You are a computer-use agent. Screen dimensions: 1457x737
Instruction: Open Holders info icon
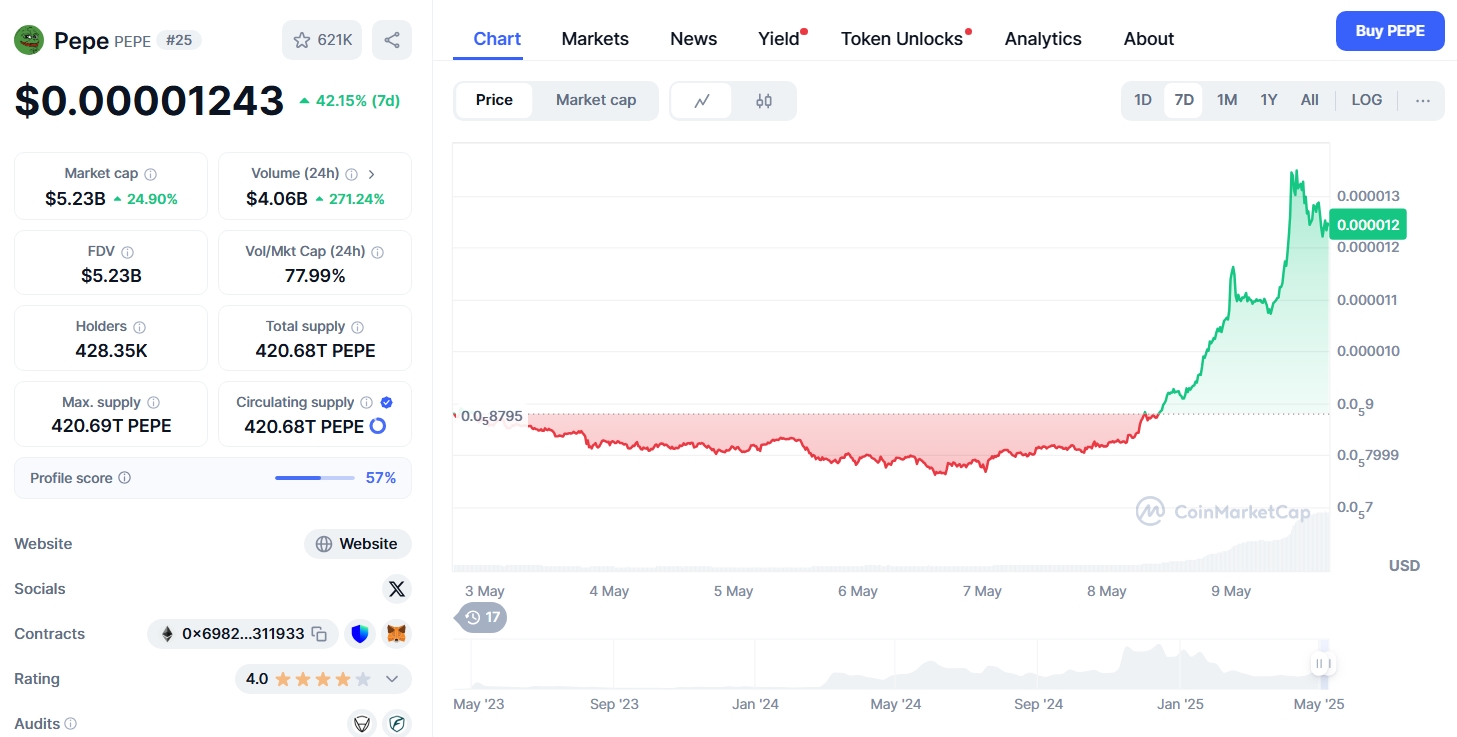coord(139,327)
